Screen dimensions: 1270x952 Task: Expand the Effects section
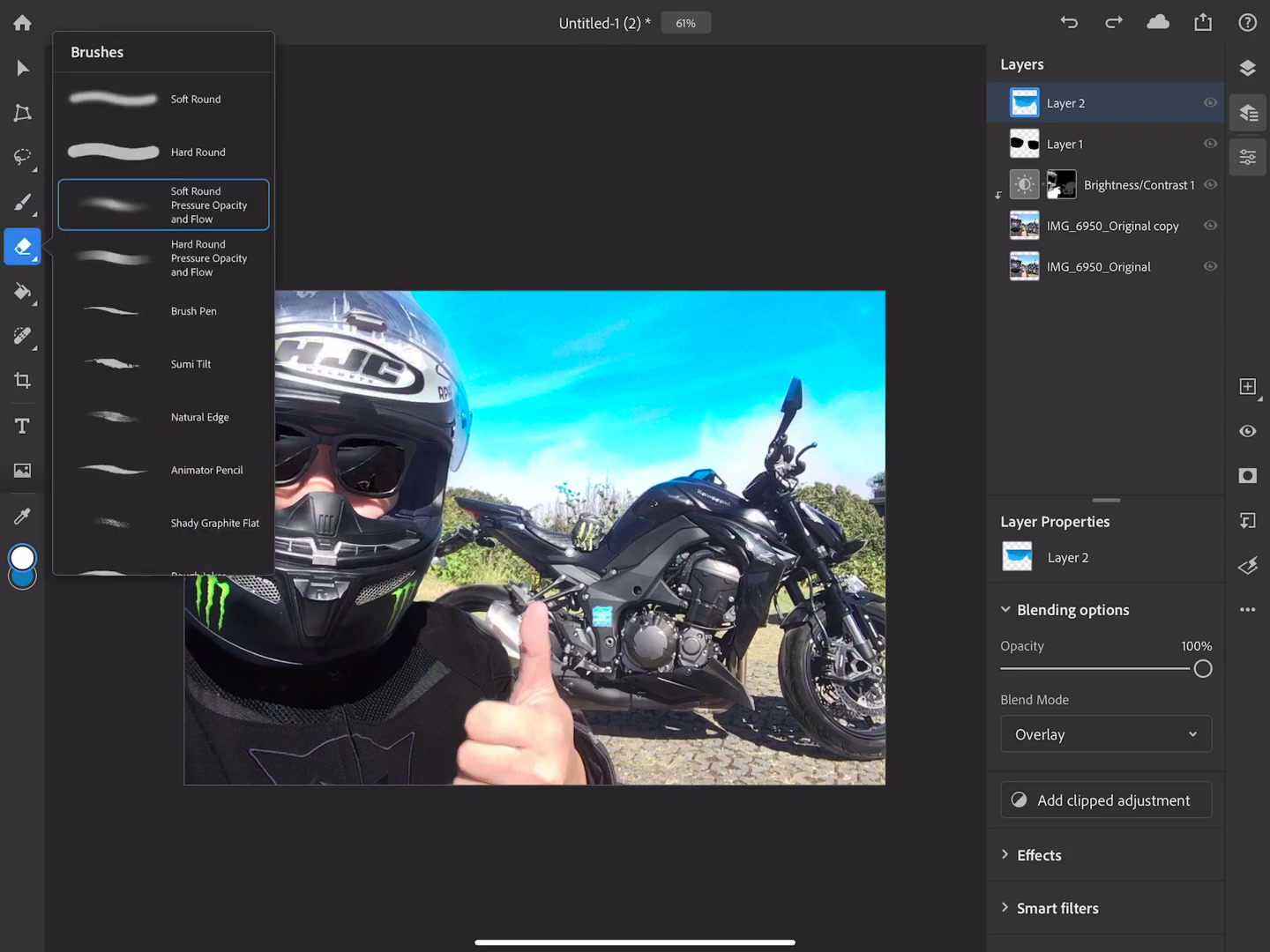pyautogui.click(x=1005, y=854)
